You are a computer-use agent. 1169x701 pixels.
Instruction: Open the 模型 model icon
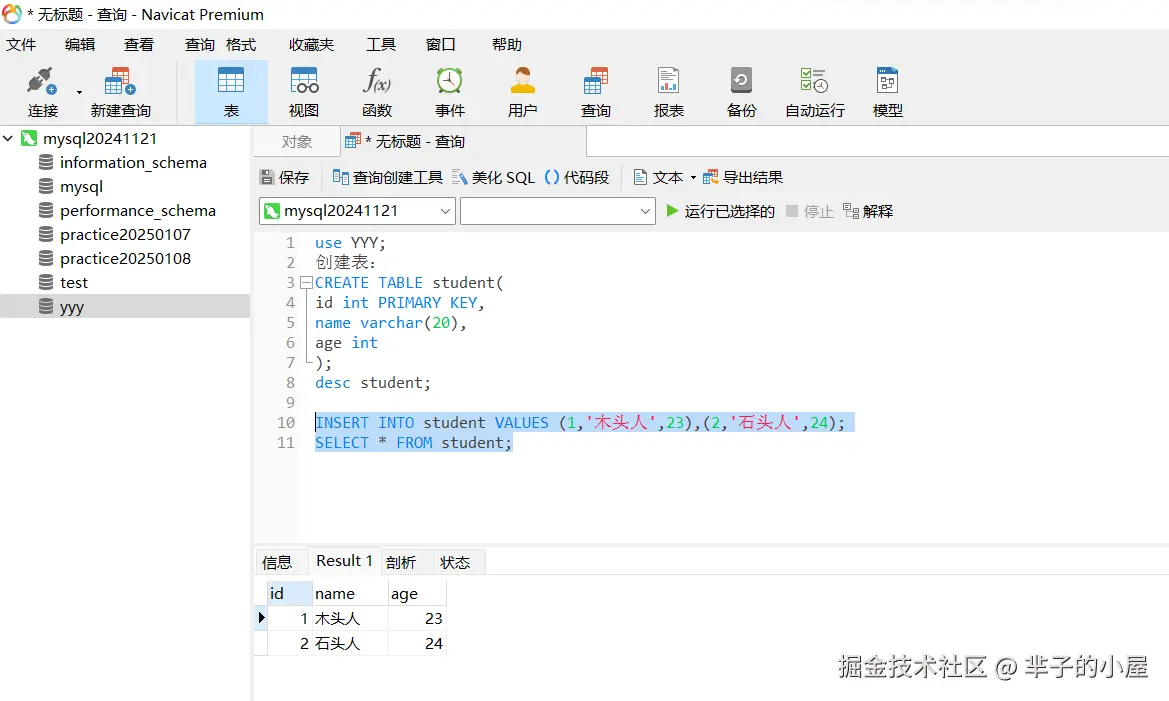pyautogui.click(x=887, y=92)
